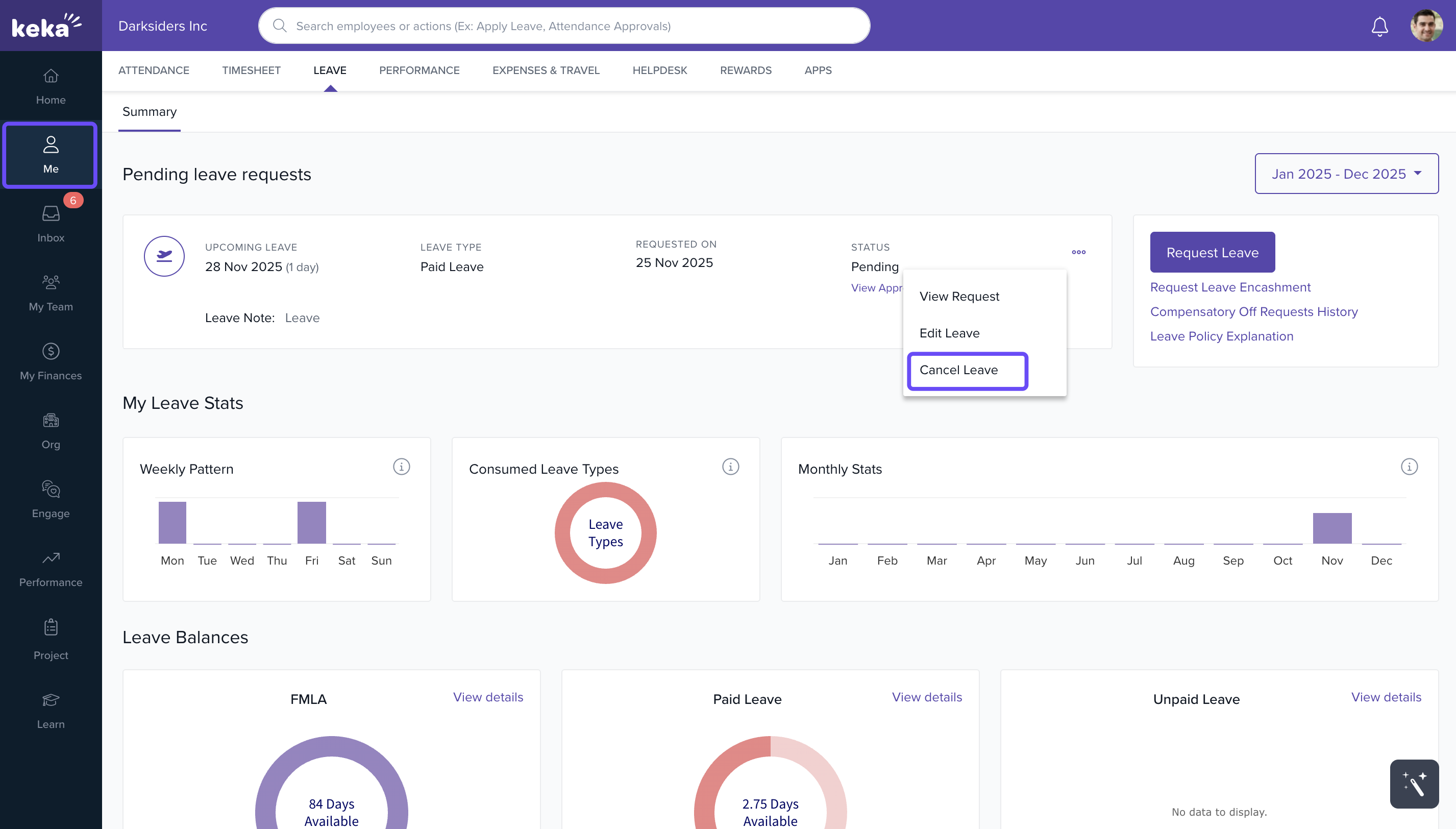Screen dimensions: 1456x829
Task: Open the notification bell
Action: pyautogui.click(x=1379, y=26)
